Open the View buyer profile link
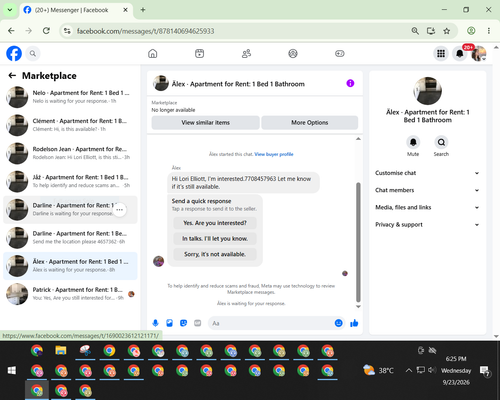Viewport: 500px width, 400px height. 274,154
